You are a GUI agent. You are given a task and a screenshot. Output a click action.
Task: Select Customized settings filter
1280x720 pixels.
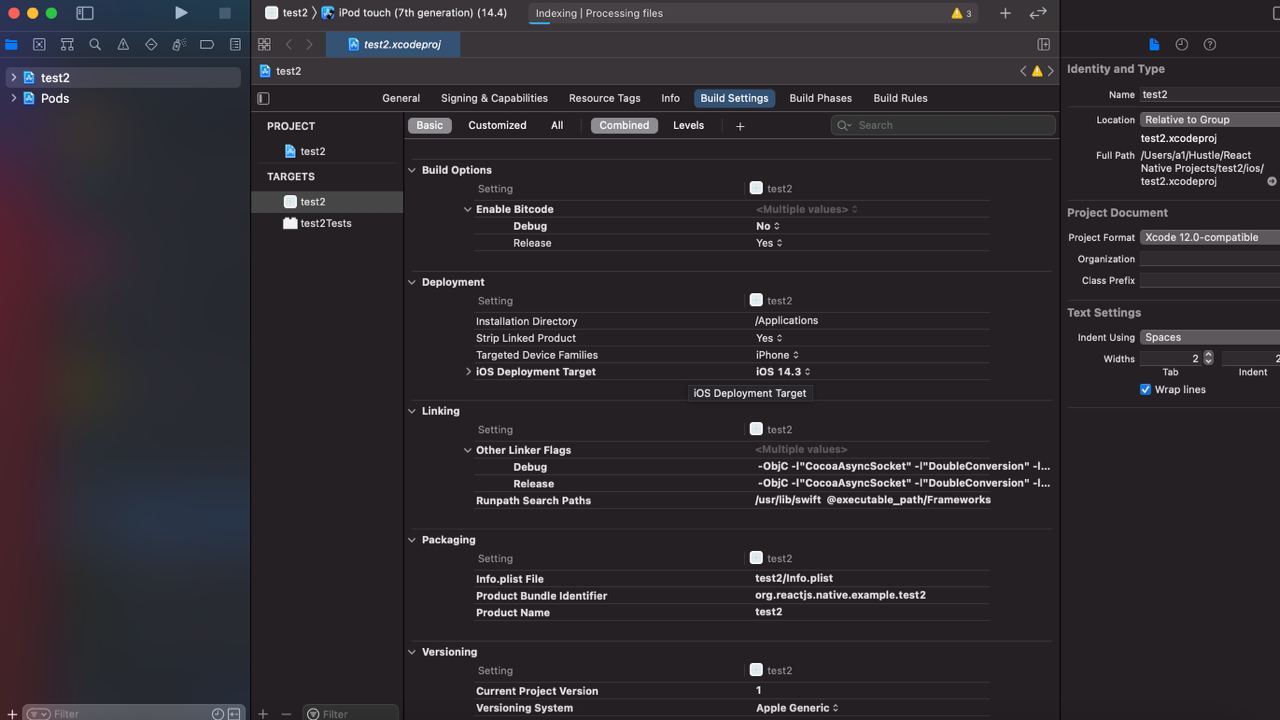tap(497, 125)
